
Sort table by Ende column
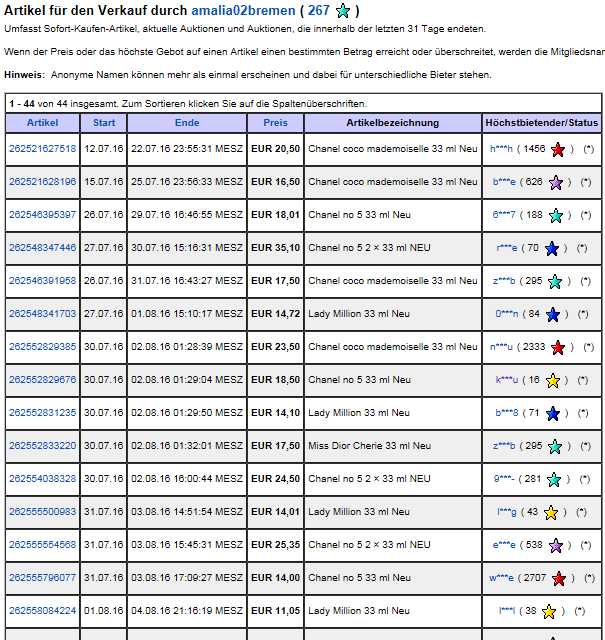pyautogui.click(x=187, y=123)
